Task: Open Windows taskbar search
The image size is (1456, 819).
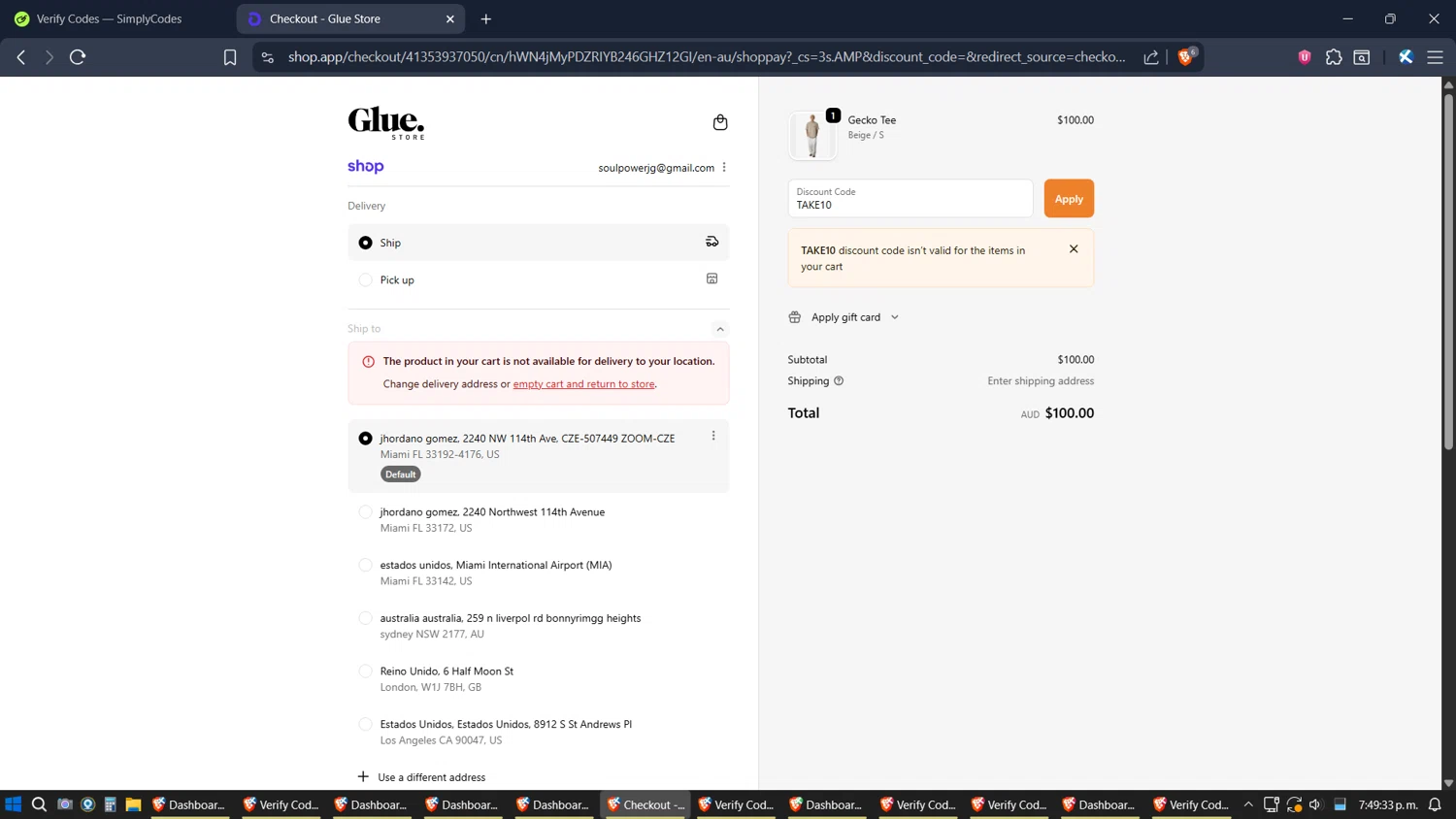Action: [x=39, y=804]
